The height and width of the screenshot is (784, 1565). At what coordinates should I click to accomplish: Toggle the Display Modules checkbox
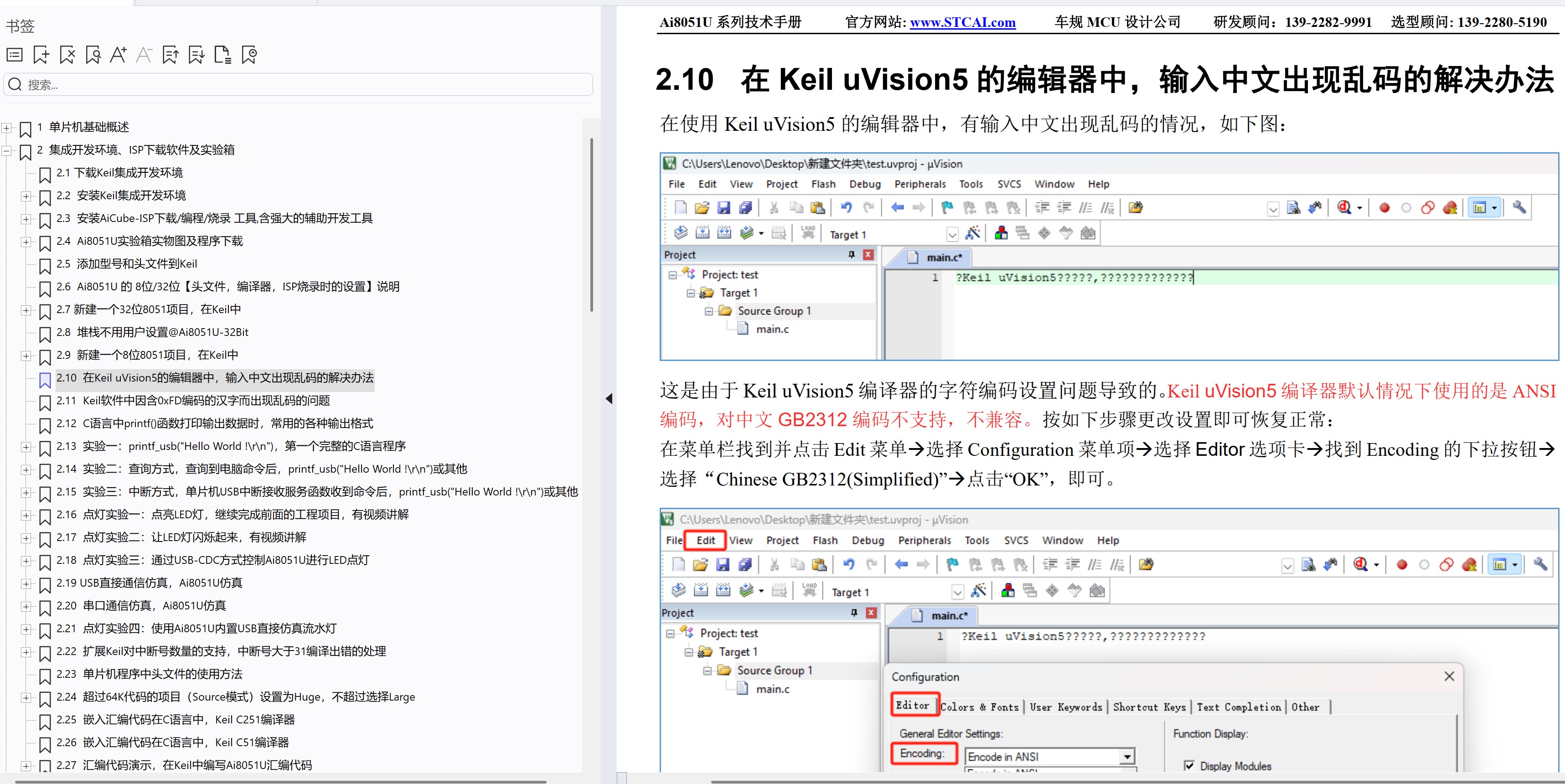(1189, 765)
